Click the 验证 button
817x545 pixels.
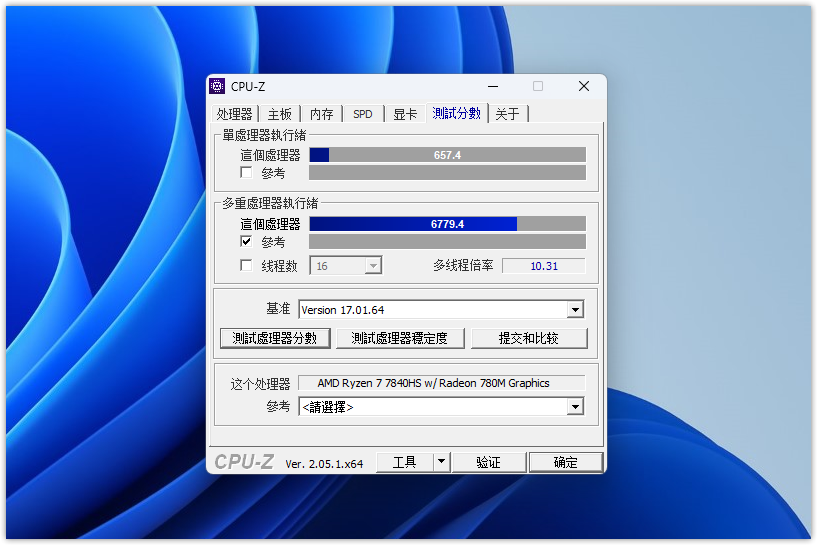489,462
